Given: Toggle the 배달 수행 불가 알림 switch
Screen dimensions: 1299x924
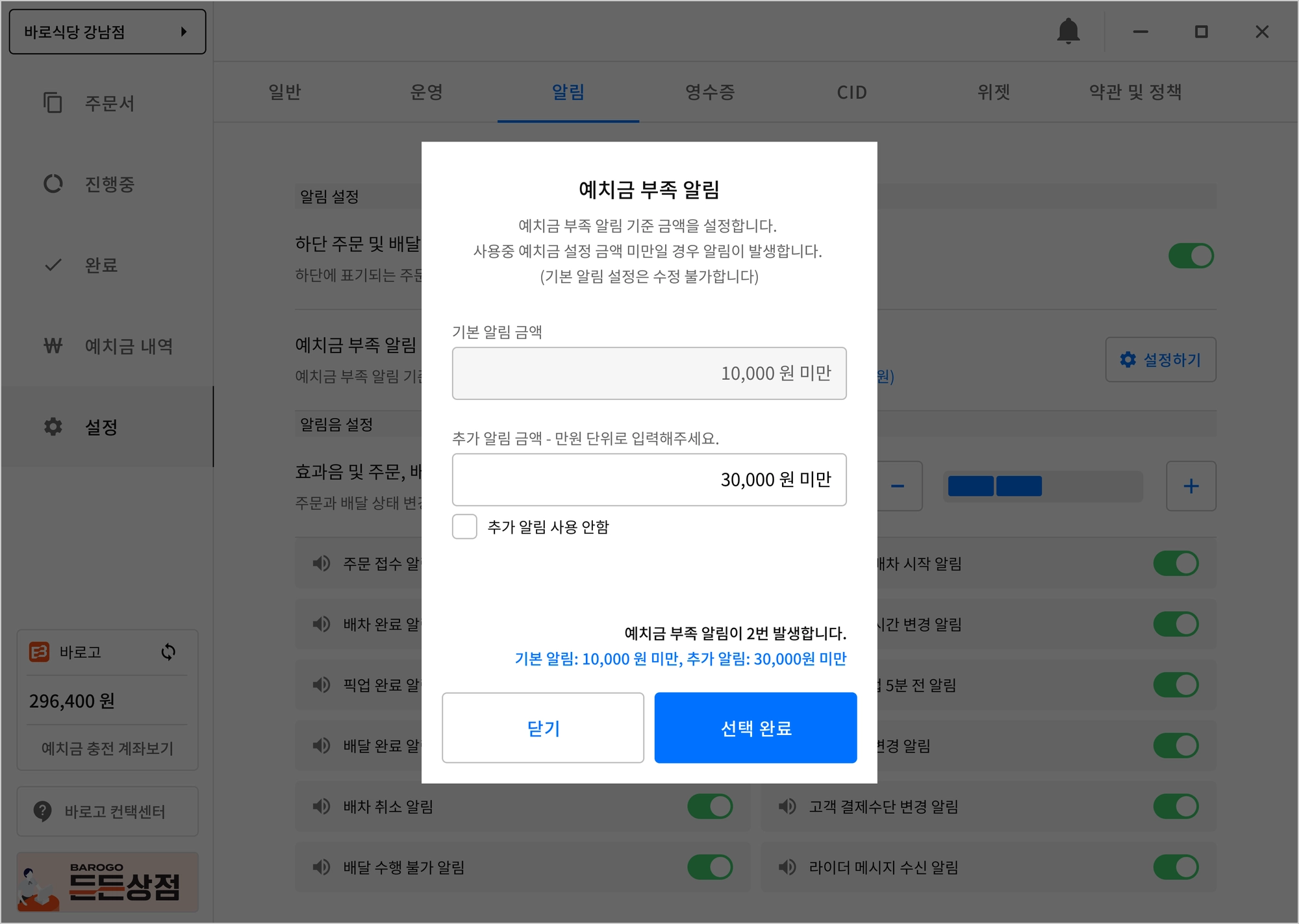Looking at the screenshot, I should coord(710,867).
